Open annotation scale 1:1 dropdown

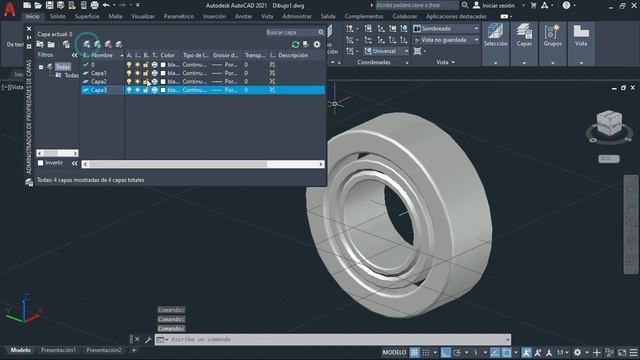click(563, 352)
